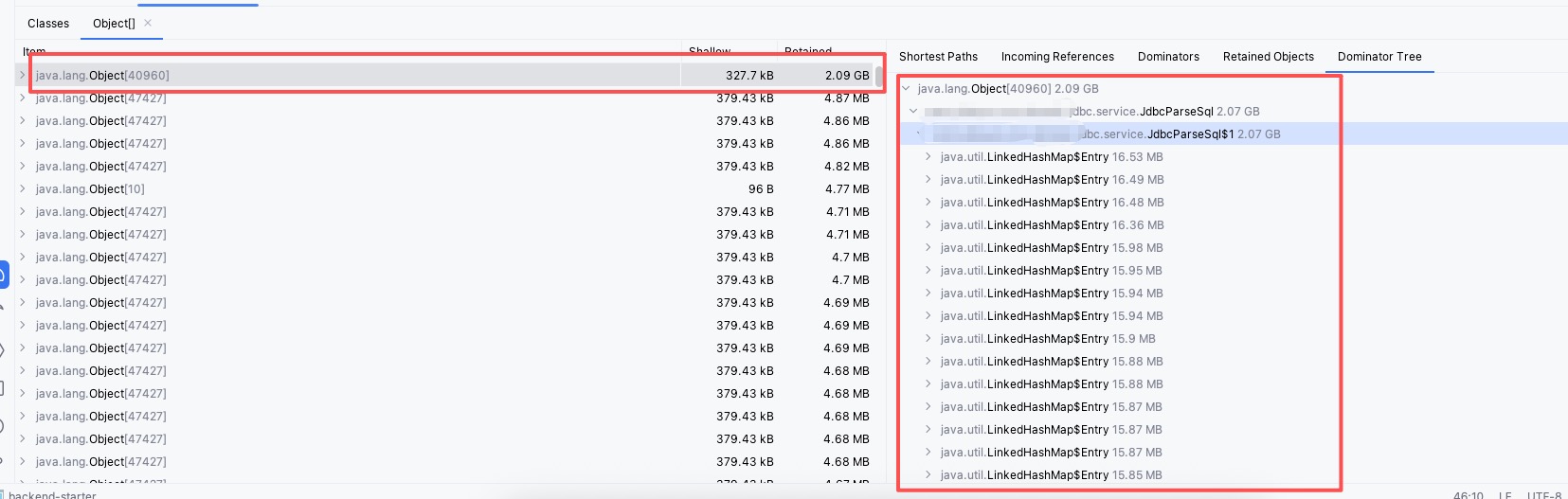
Task: Click the highlighted blue sidebar tool icon
Action: 3,276
